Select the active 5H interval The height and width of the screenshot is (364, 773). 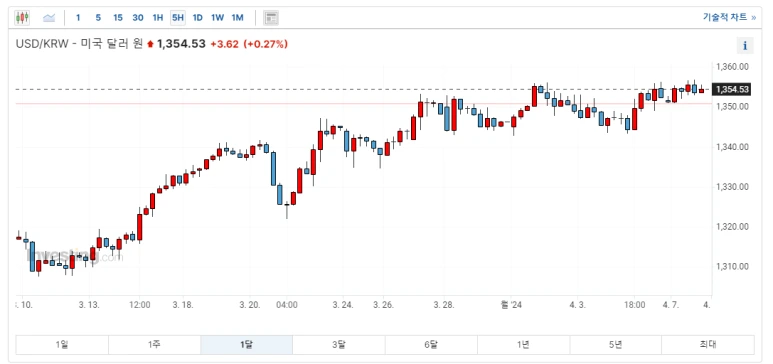click(177, 18)
